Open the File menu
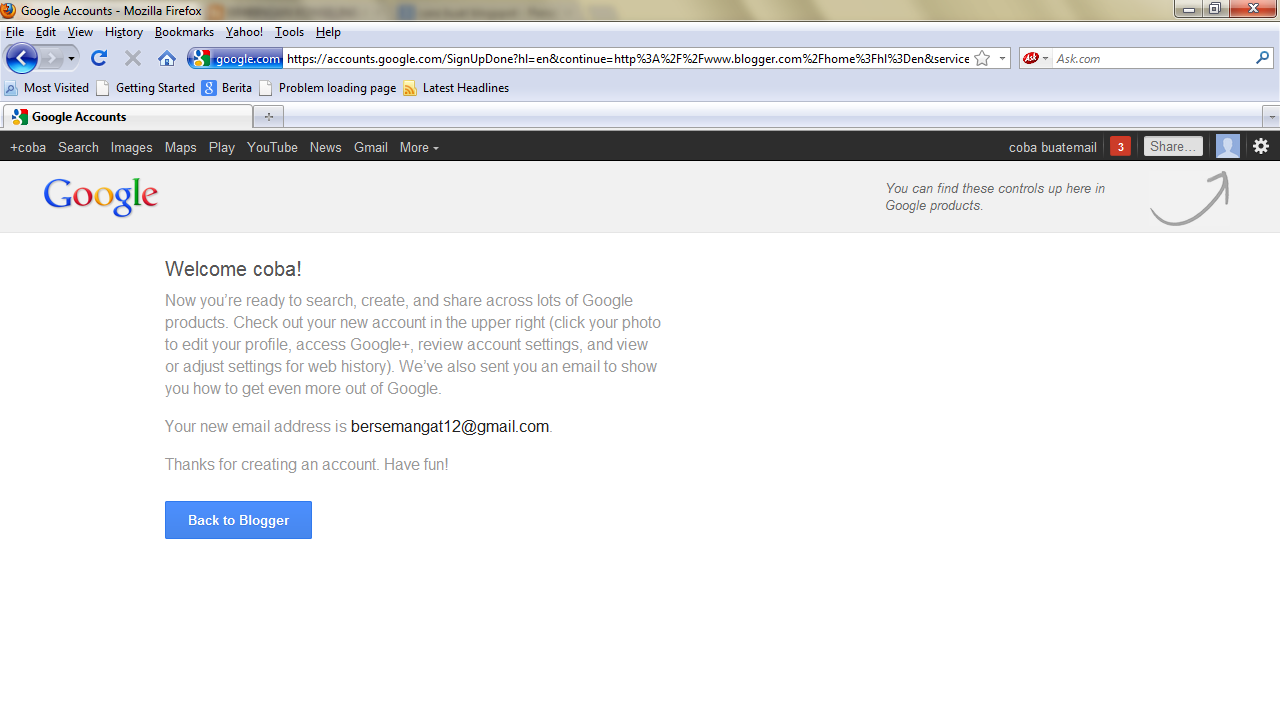Image resolution: width=1281 pixels, height=701 pixels. 14,32
